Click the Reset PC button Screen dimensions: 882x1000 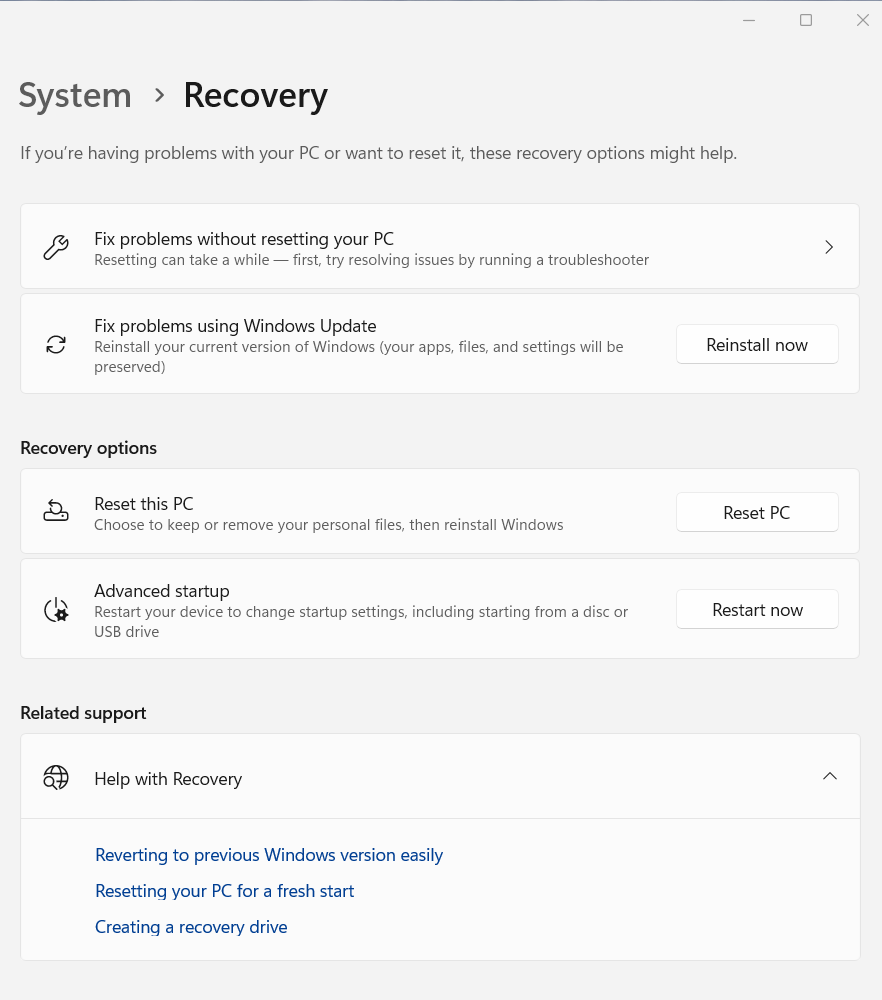pyautogui.click(x=757, y=512)
